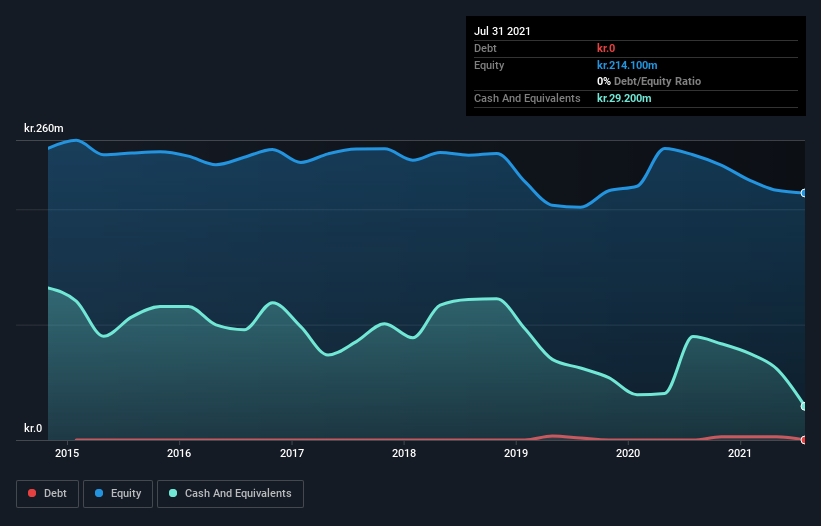Toggle Cash And Equivalents legend button
This screenshot has width=821, height=526.
pos(230,494)
